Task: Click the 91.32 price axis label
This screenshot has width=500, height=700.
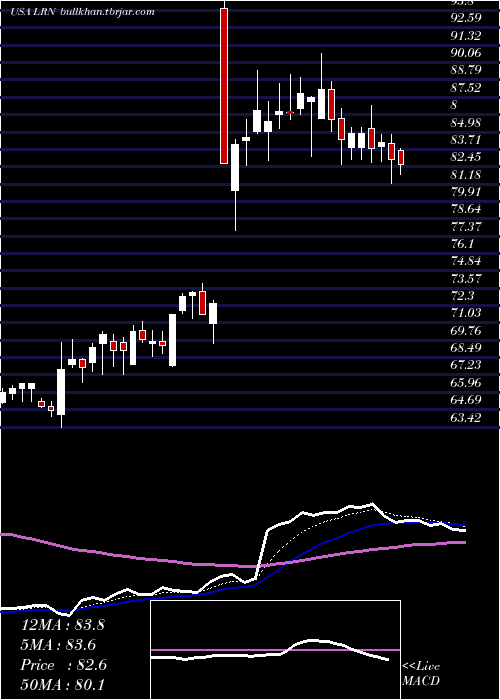Action: (x=467, y=36)
